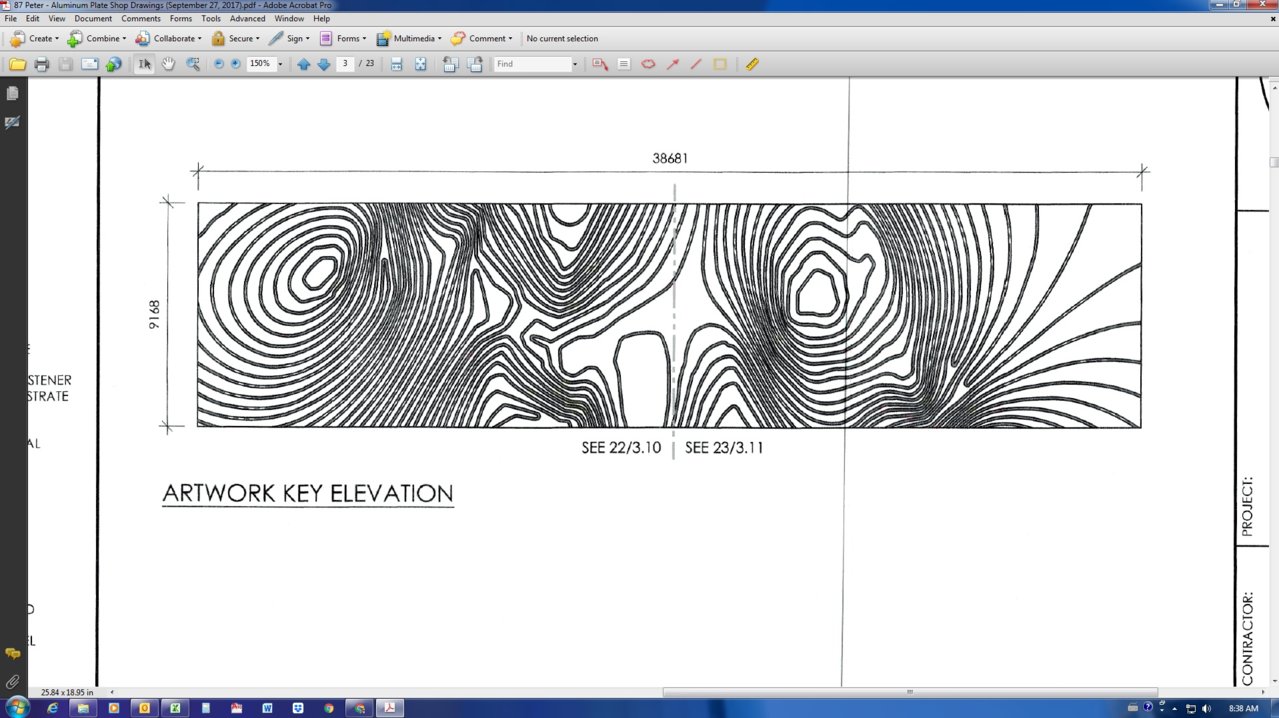Click the Combine button
Viewport: 1279px width, 718px height.
pyautogui.click(x=97, y=39)
